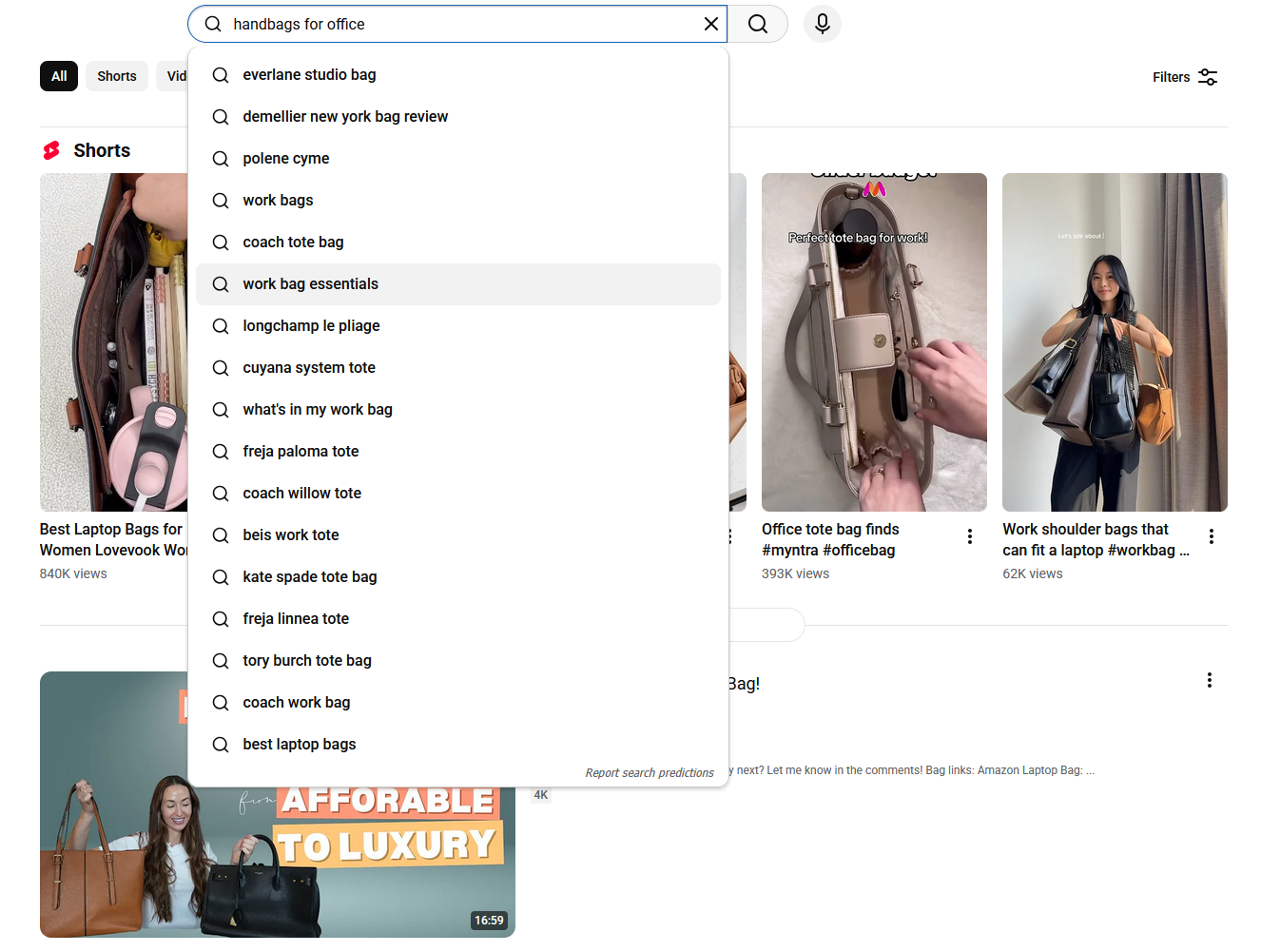Open the Filters icon beside the Filters label
The height and width of the screenshot is (952, 1261).
point(1208,77)
